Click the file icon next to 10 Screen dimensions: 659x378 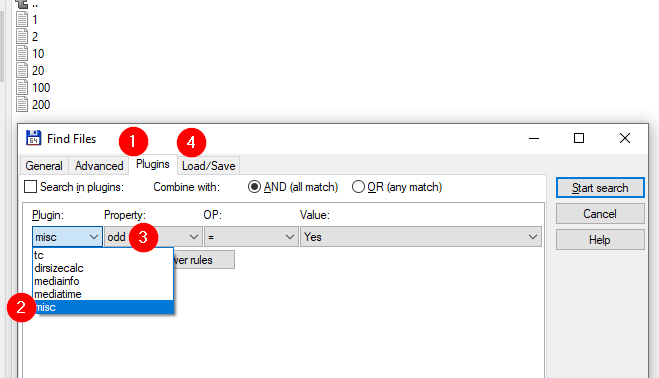[x=22, y=53]
